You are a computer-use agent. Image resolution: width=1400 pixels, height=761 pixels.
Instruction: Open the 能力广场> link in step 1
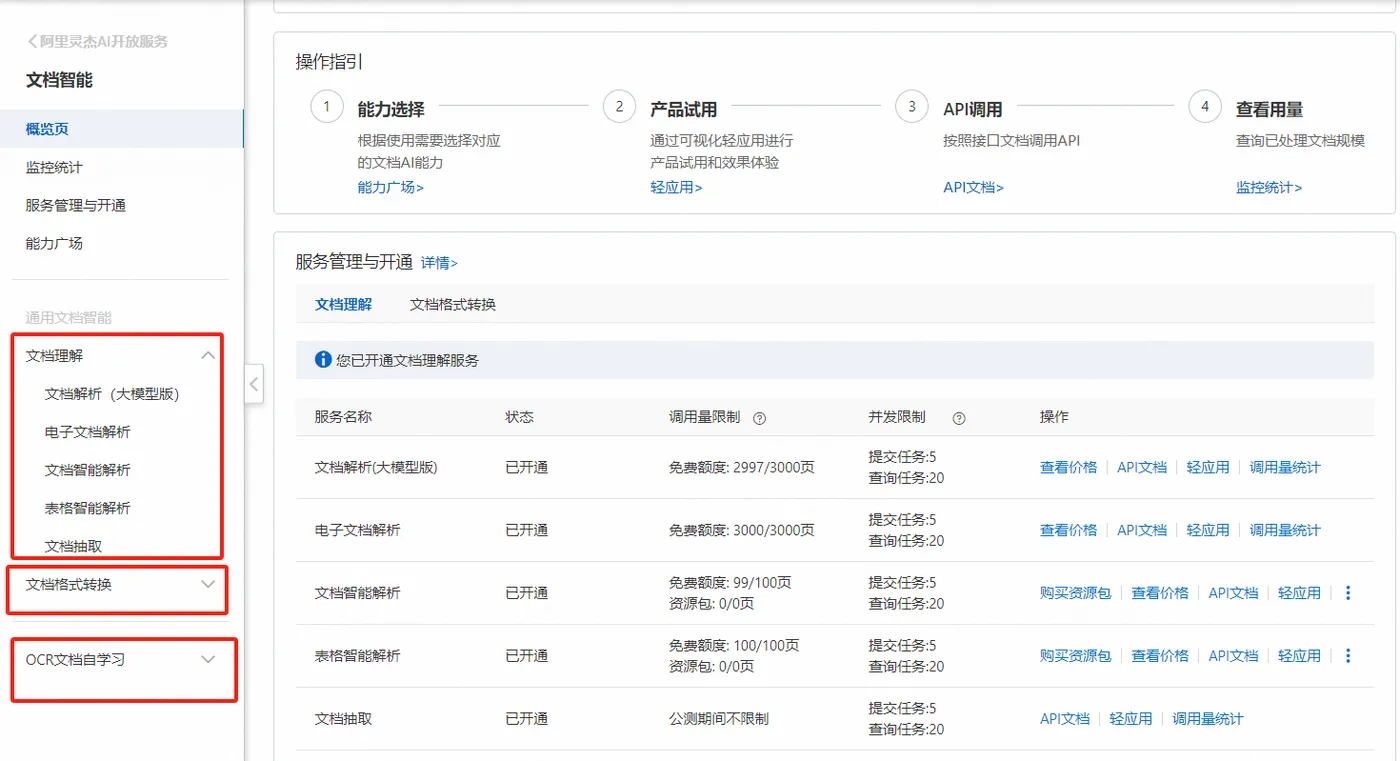pyautogui.click(x=391, y=187)
